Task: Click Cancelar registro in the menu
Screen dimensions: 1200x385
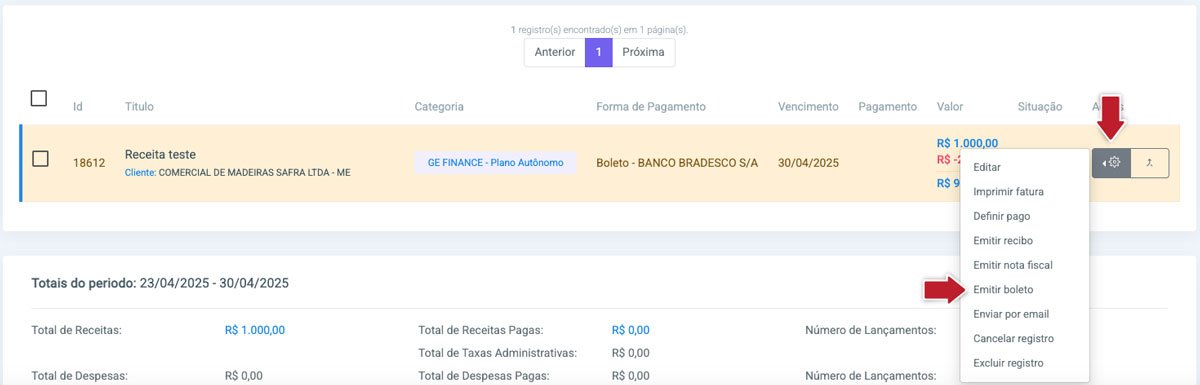Action: click(x=1013, y=339)
